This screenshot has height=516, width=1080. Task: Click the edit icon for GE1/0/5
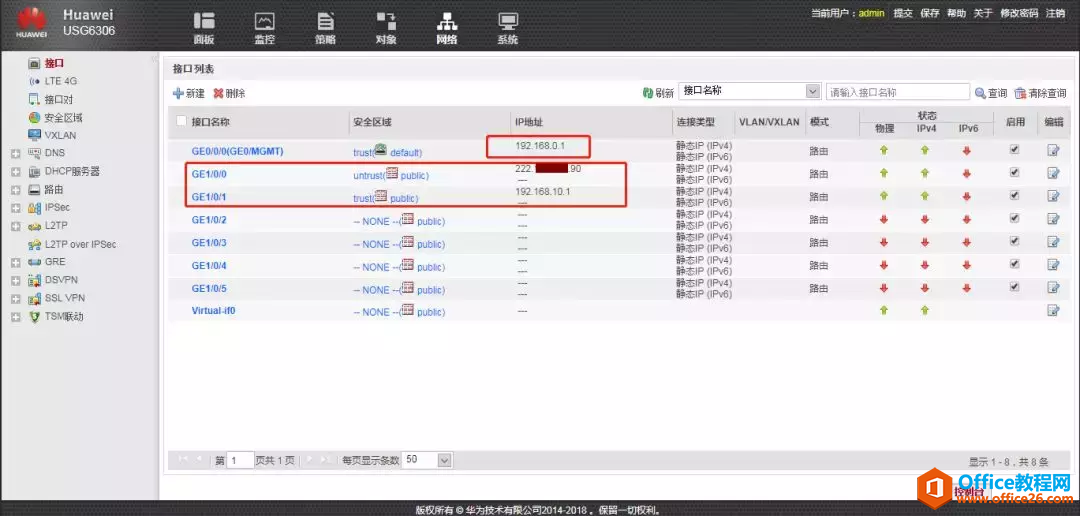(x=1053, y=287)
